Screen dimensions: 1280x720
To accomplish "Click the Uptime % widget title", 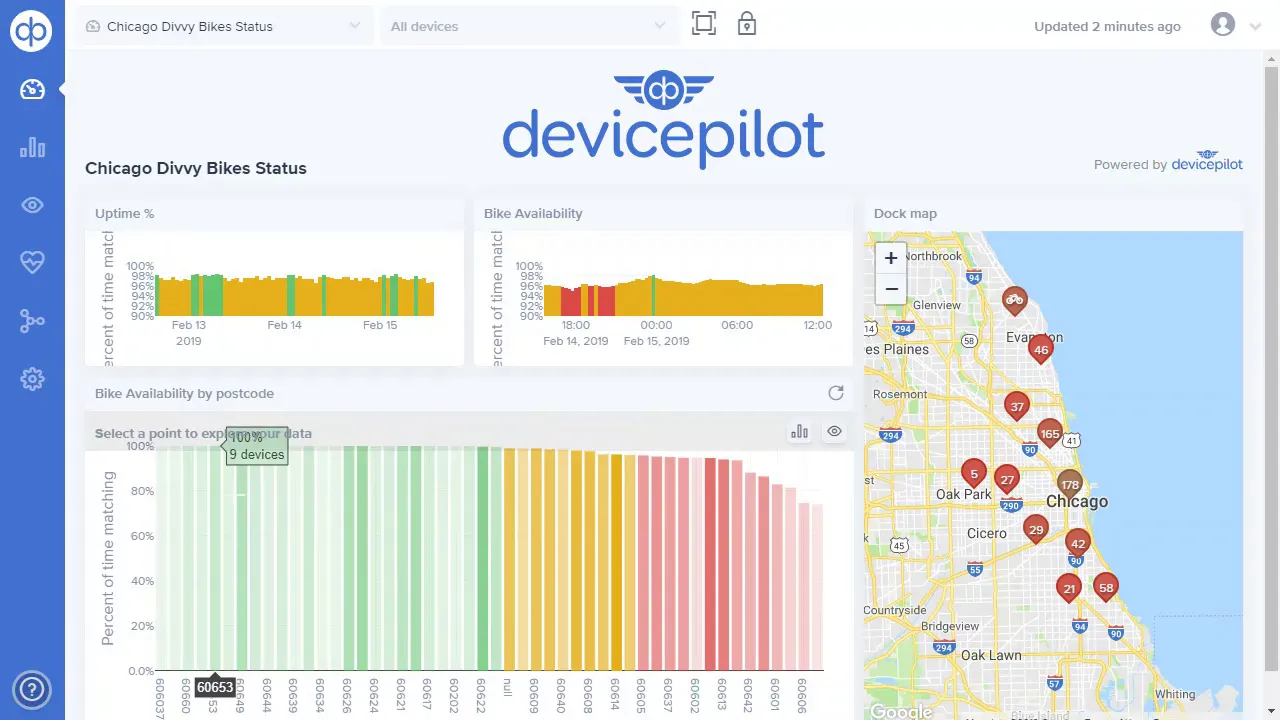I will point(124,213).
